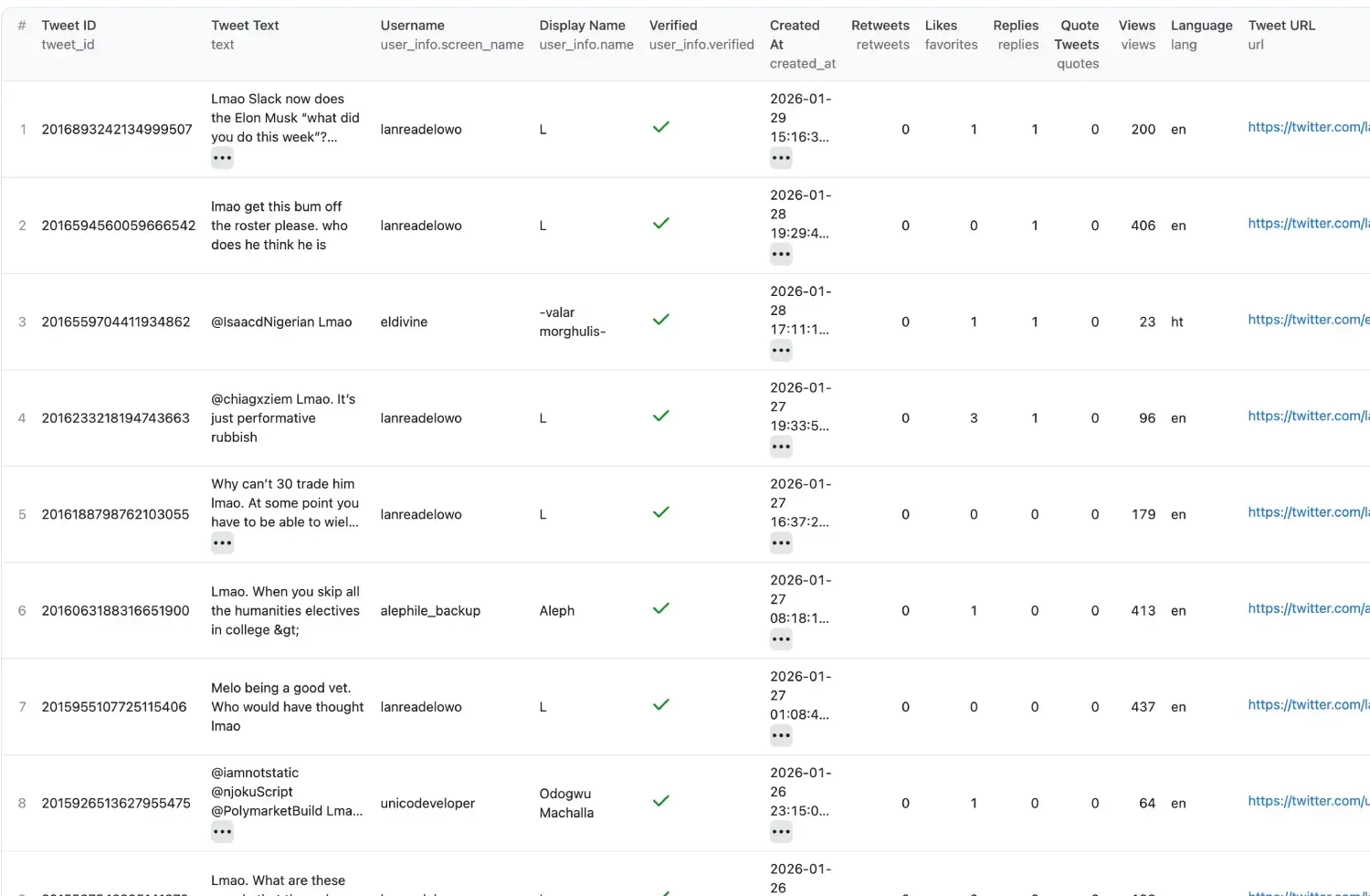Select tweet ID 2016893242134999507 cell
Viewport: 1370px width, 896px height.
tap(117, 130)
